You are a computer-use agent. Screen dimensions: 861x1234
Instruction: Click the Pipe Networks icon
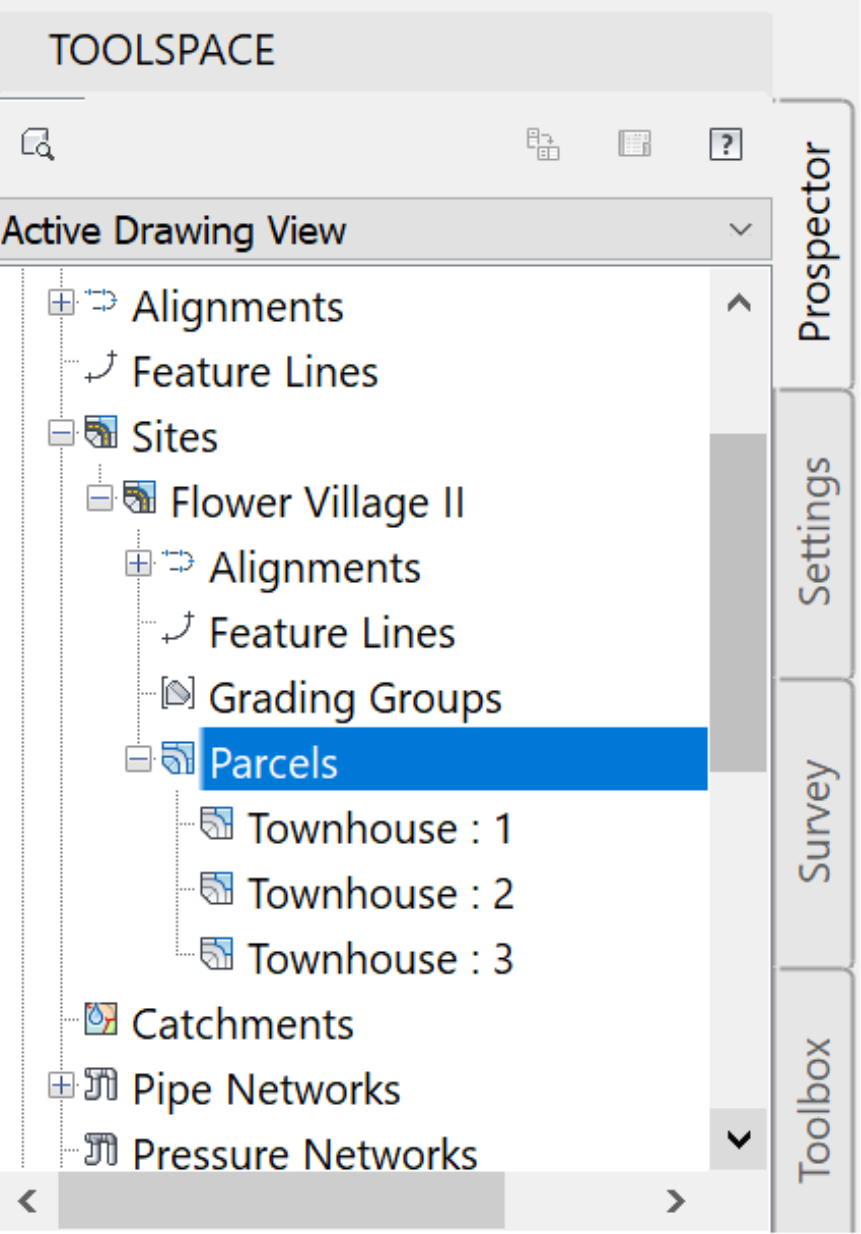tap(102, 1085)
